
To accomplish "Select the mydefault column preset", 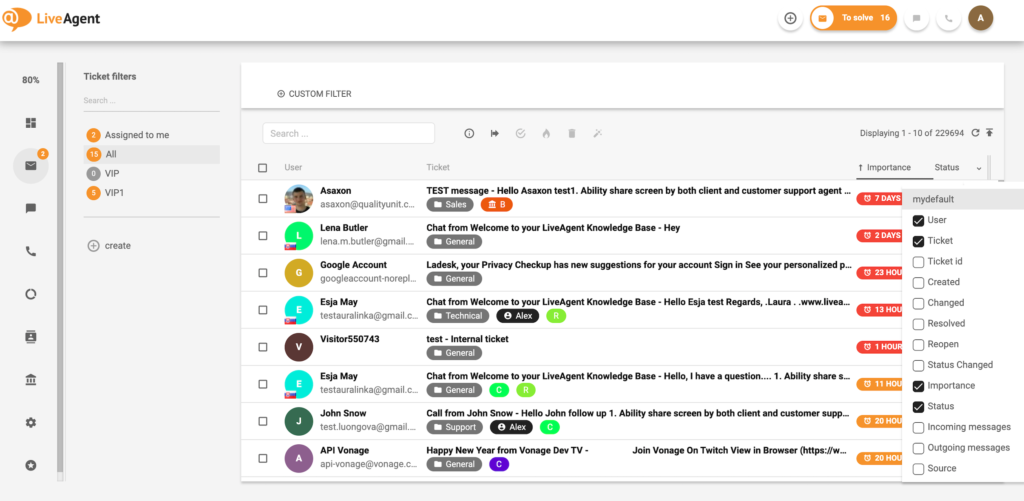I will 963,199.
